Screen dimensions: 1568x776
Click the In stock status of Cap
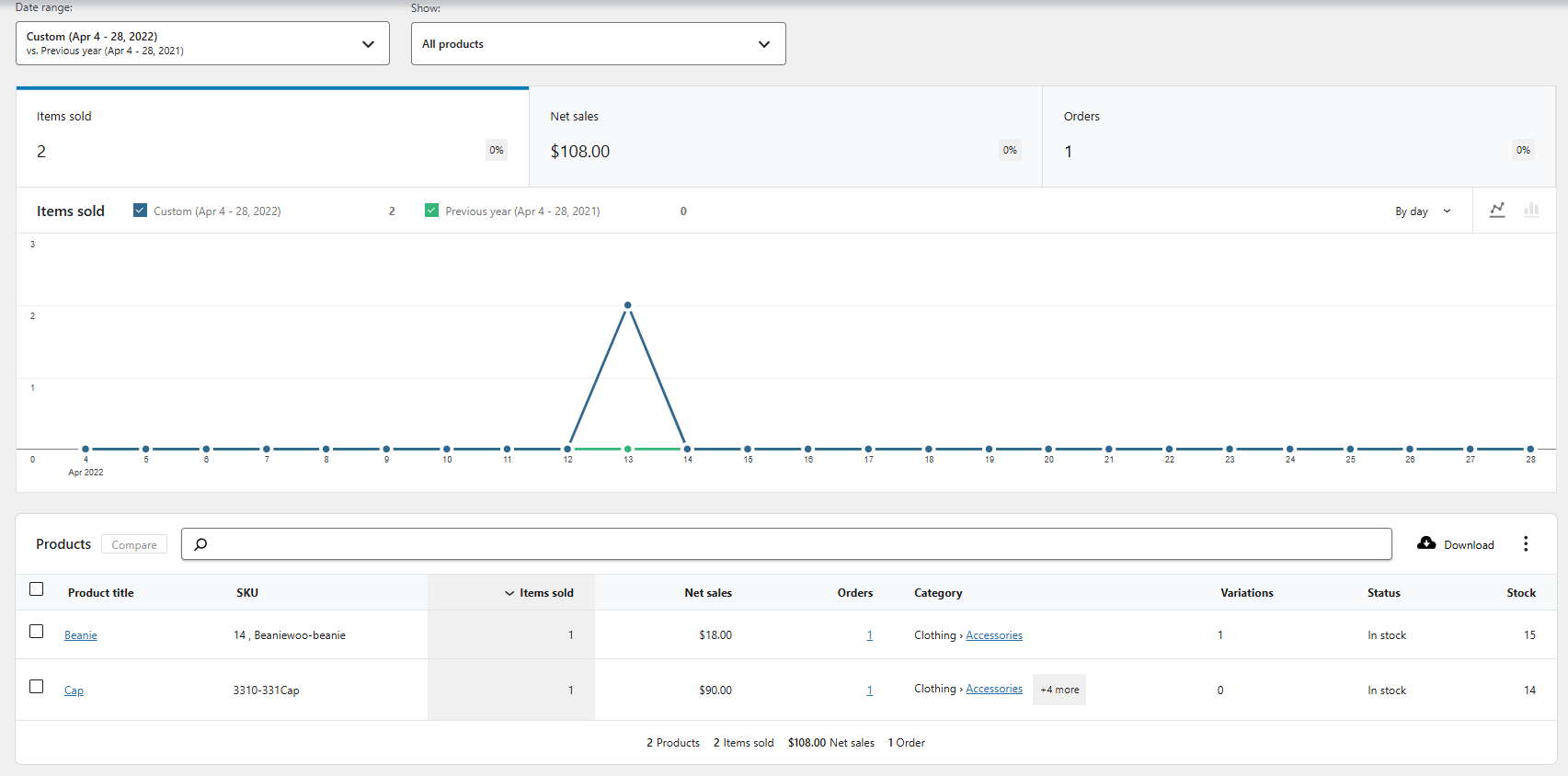pyautogui.click(x=1387, y=690)
